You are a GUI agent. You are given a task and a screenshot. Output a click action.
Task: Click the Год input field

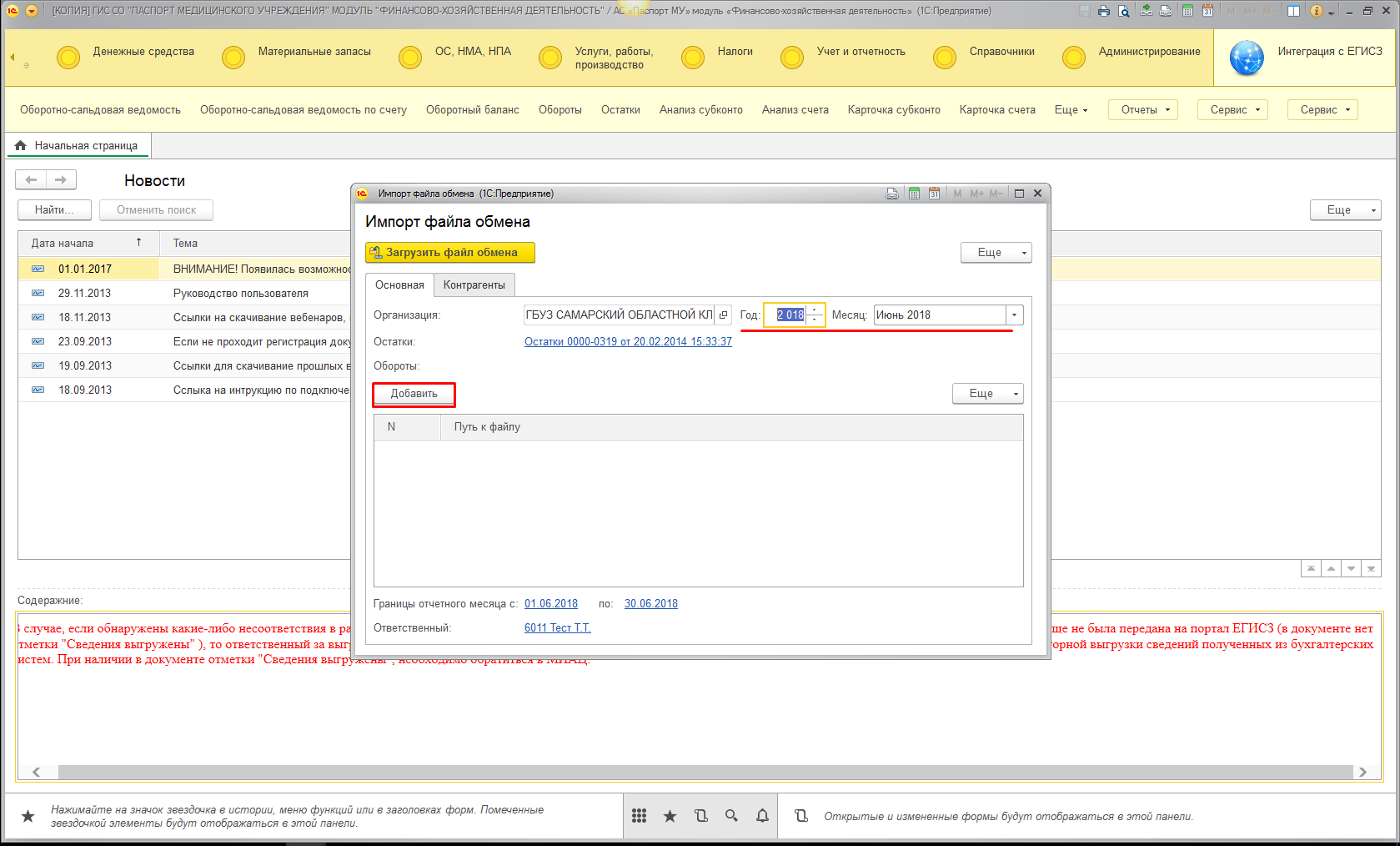(789, 315)
